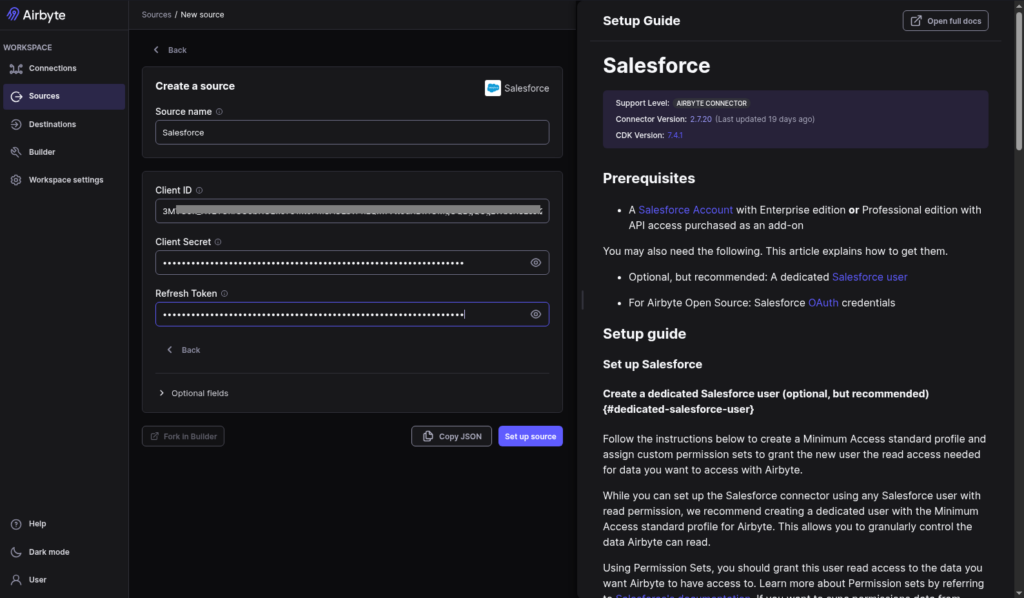Click the Copy JSON button
1024x598 pixels.
pyautogui.click(x=451, y=436)
